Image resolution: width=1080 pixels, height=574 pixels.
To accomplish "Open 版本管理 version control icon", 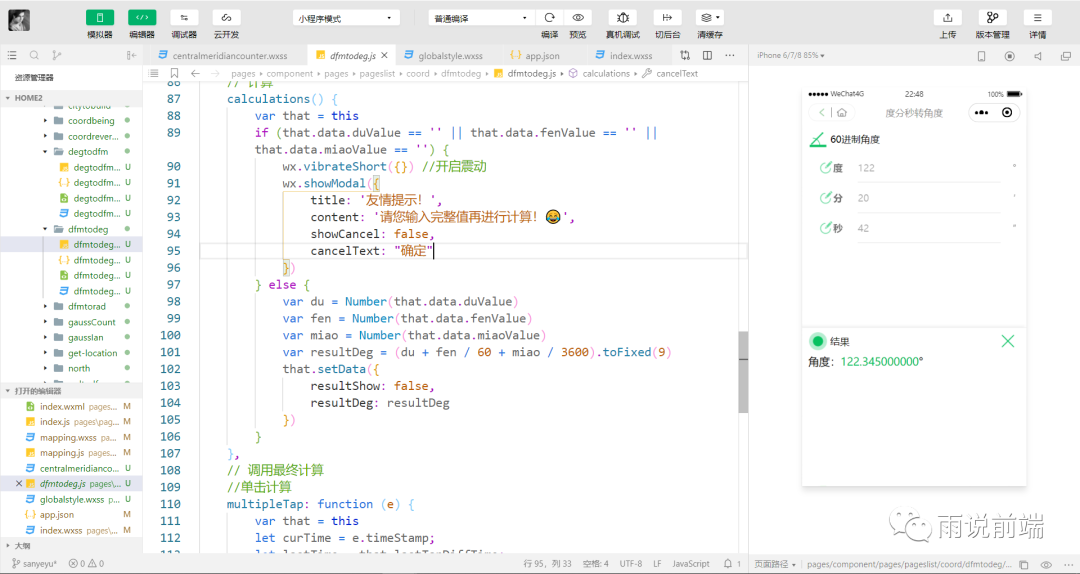I will click(991, 17).
